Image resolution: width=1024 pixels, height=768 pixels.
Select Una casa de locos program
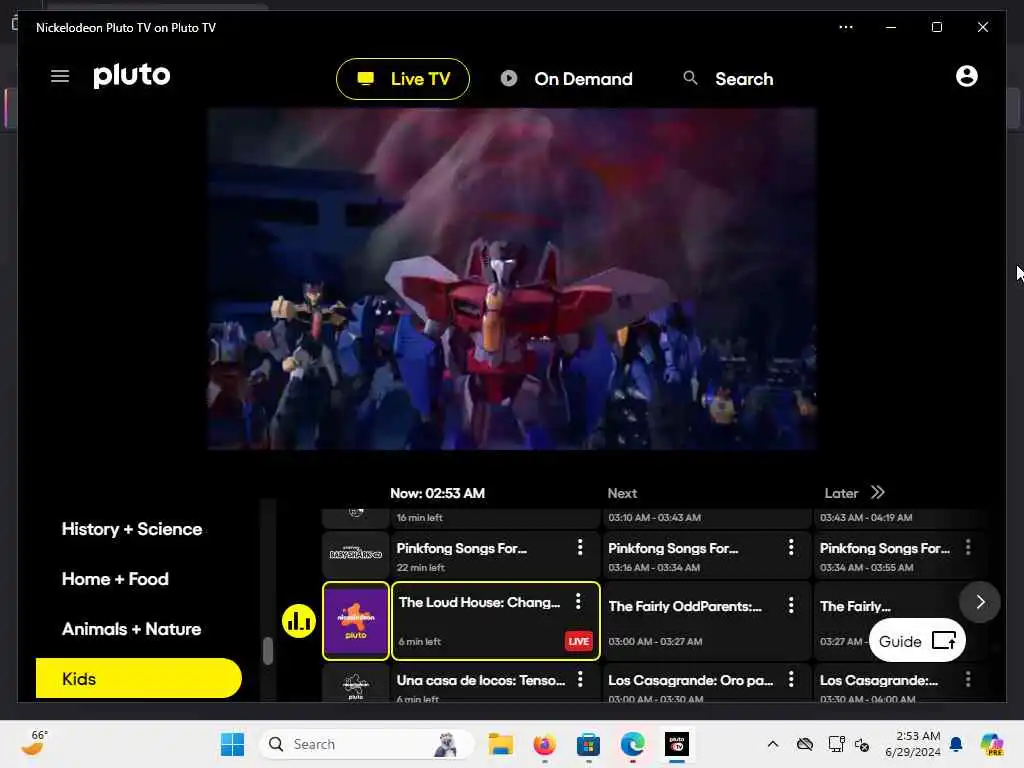(x=496, y=684)
